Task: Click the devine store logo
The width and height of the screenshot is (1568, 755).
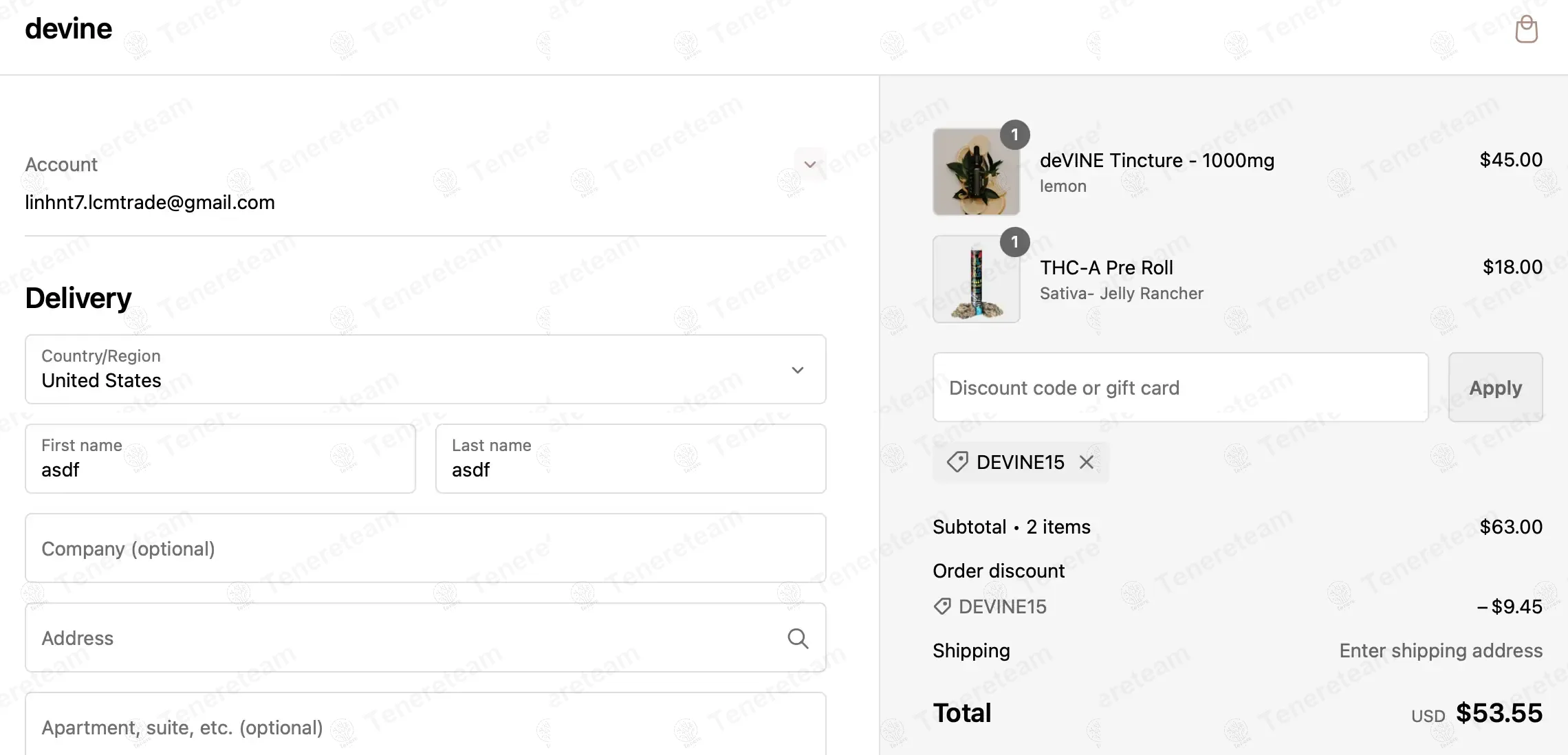Action: coord(68,29)
